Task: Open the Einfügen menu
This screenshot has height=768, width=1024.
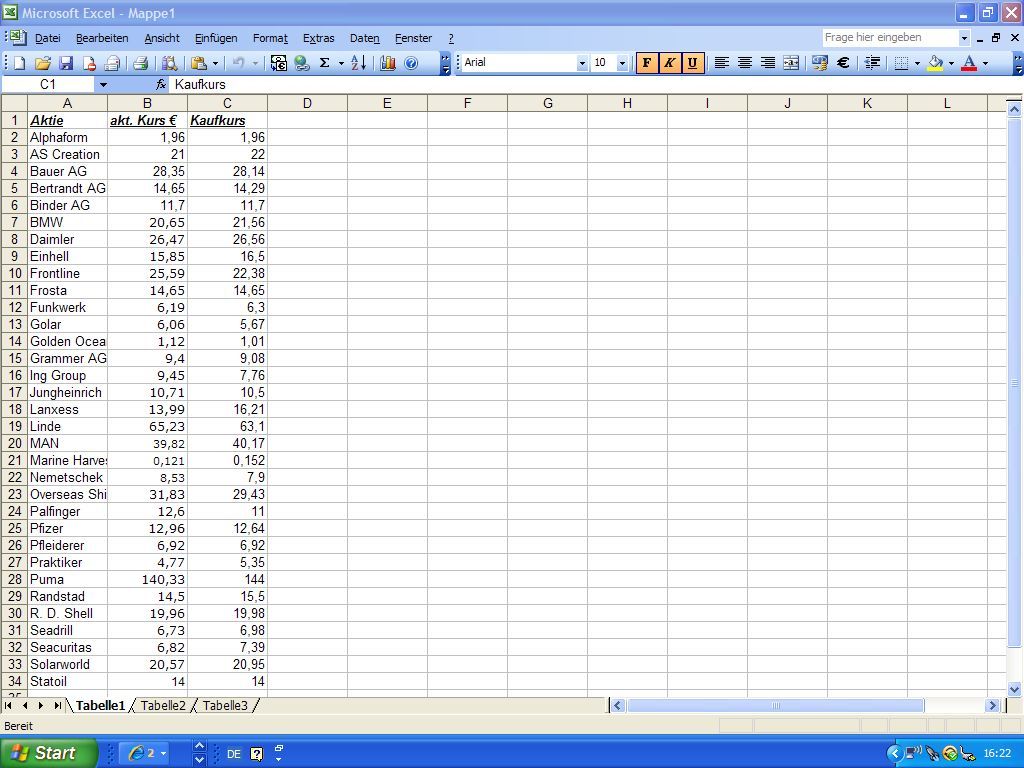Action: pyautogui.click(x=216, y=38)
